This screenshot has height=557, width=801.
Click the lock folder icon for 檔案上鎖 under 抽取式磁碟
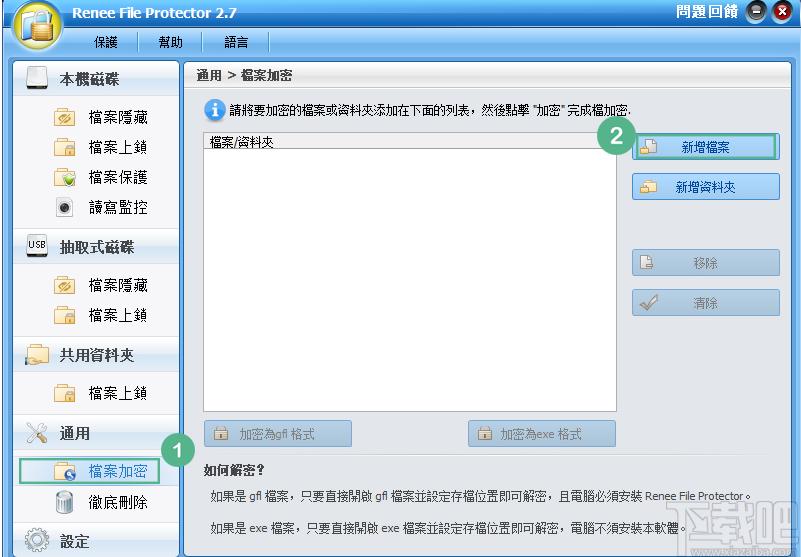pos(65,315)
